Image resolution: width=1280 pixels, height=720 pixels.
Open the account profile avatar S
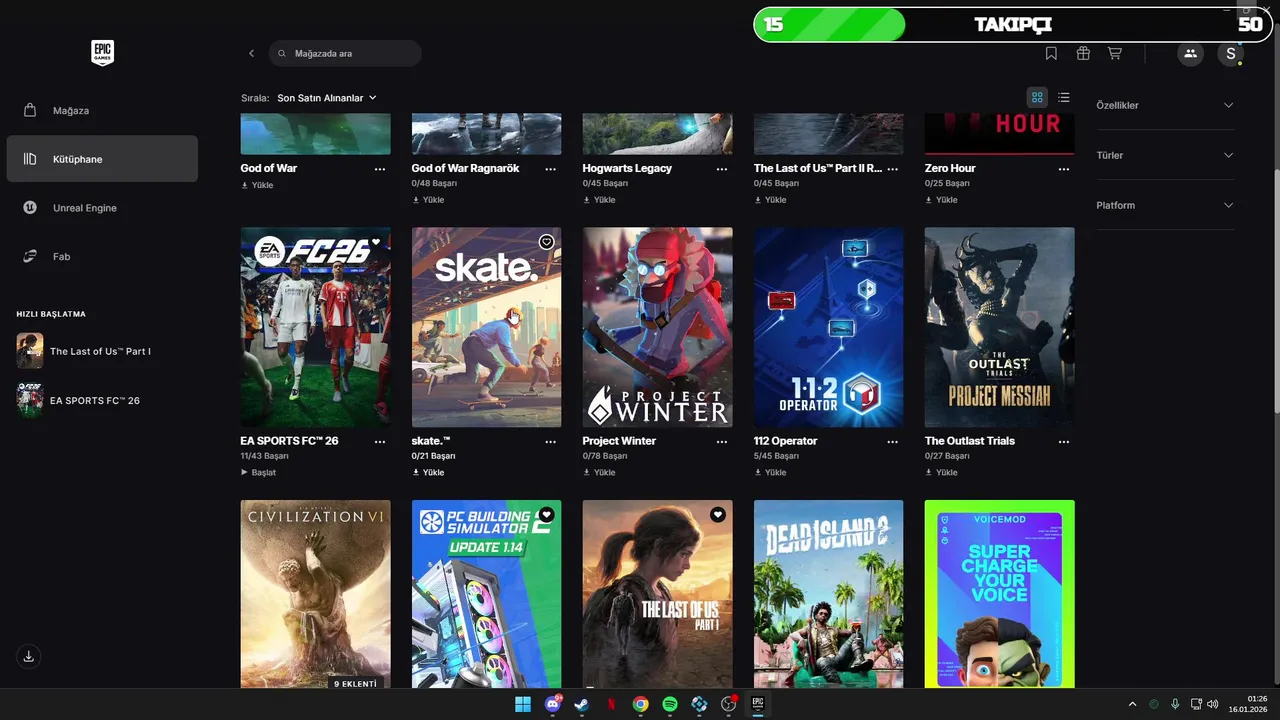point(1231,53)
